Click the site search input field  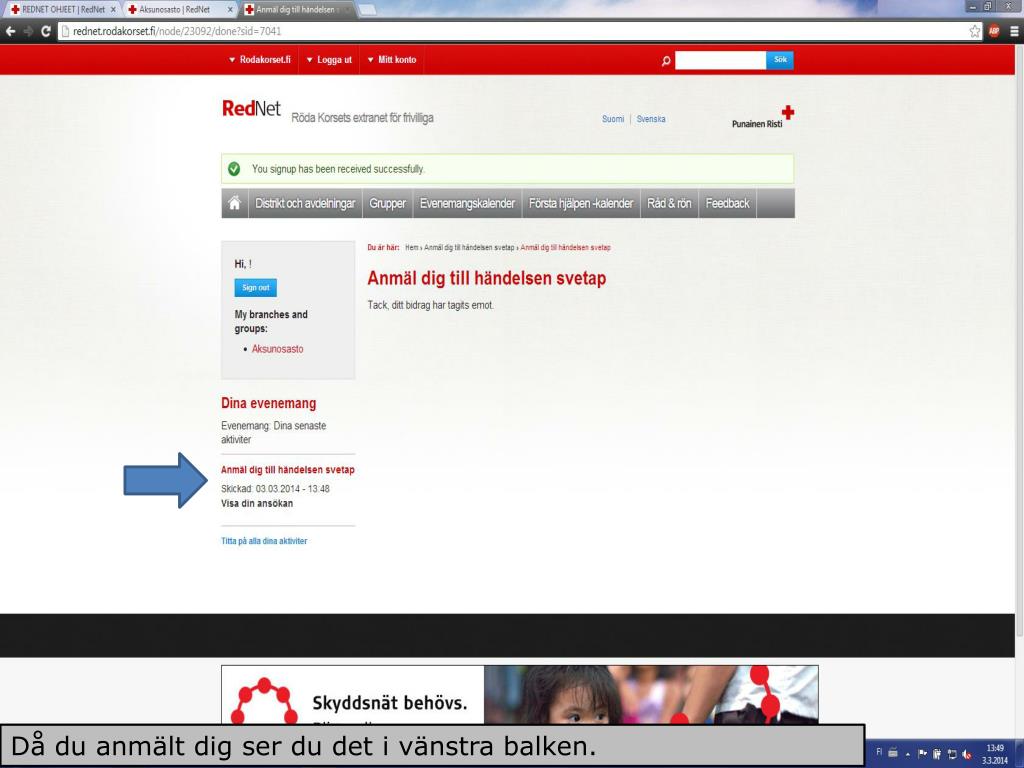point(720,60)
